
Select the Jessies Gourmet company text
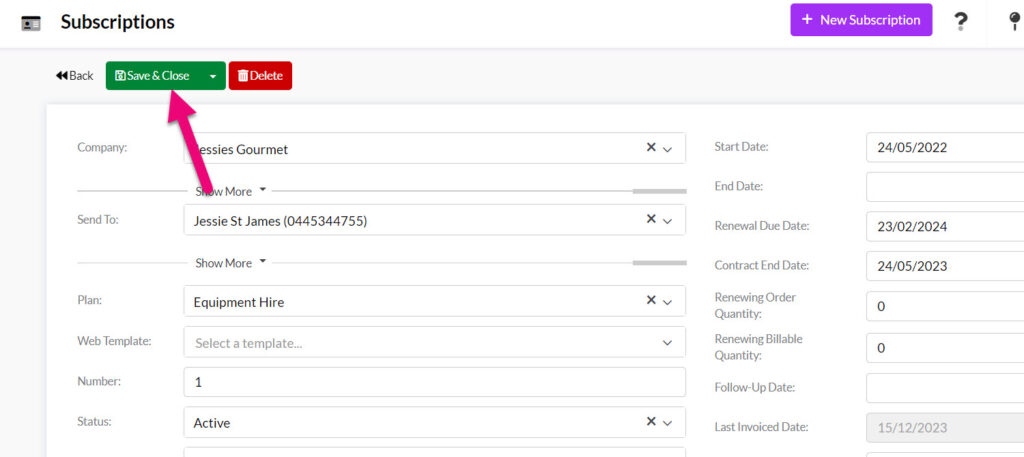241,150
